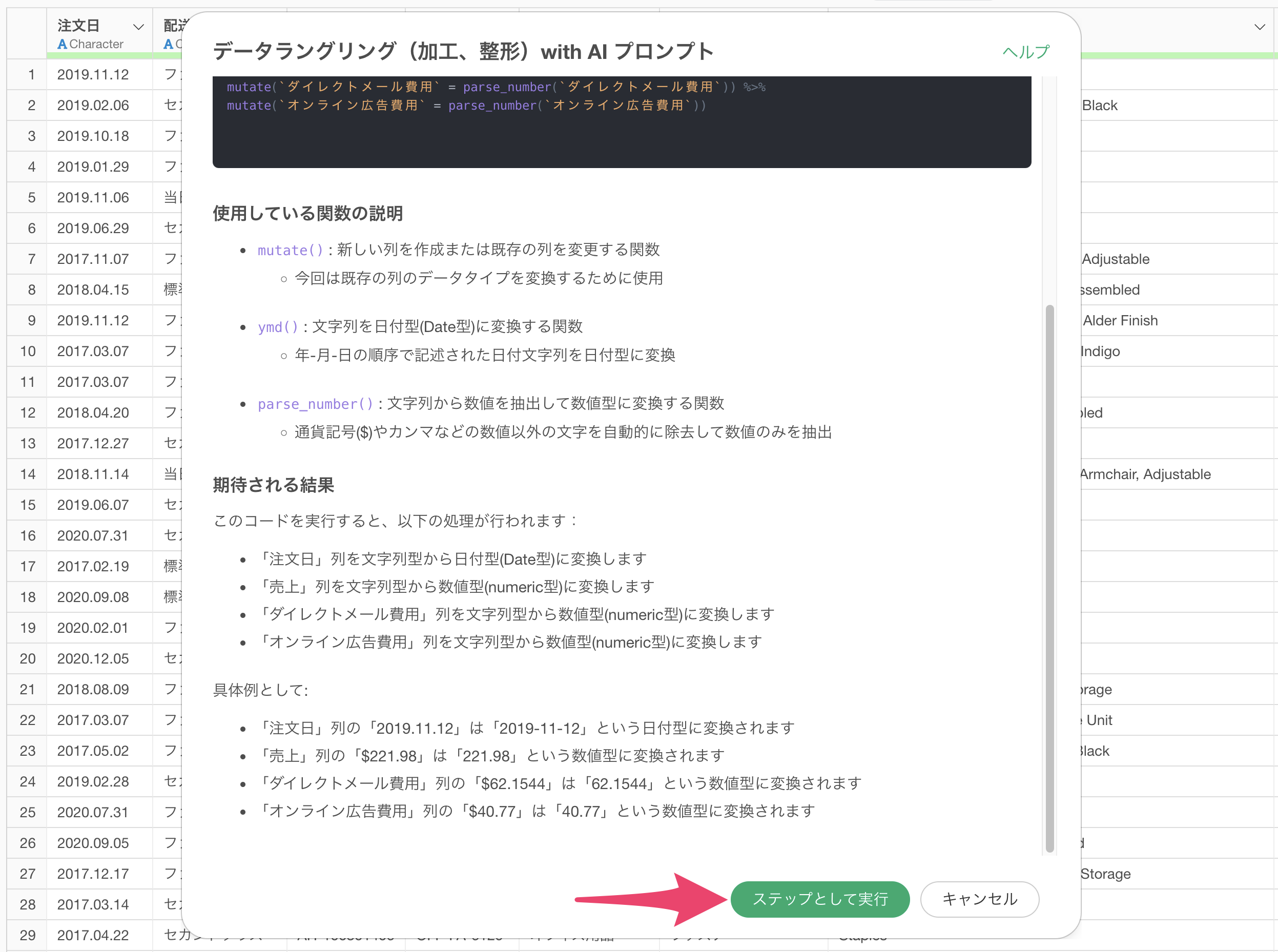Select row number 1 in the table

pos(31,74)
